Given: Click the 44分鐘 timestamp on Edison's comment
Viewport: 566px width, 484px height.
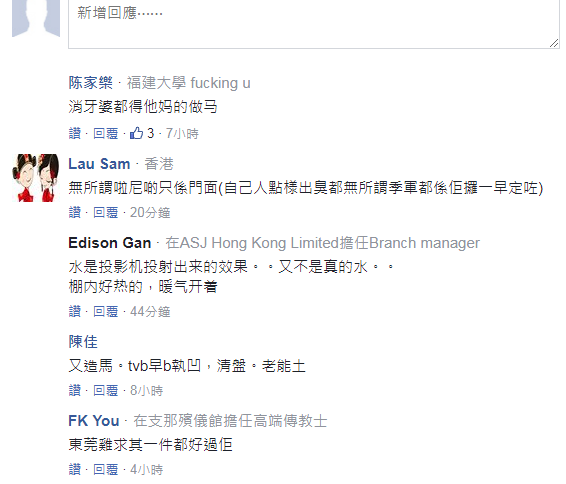Looking at the screenshot, I should click(x=150, y=311).
